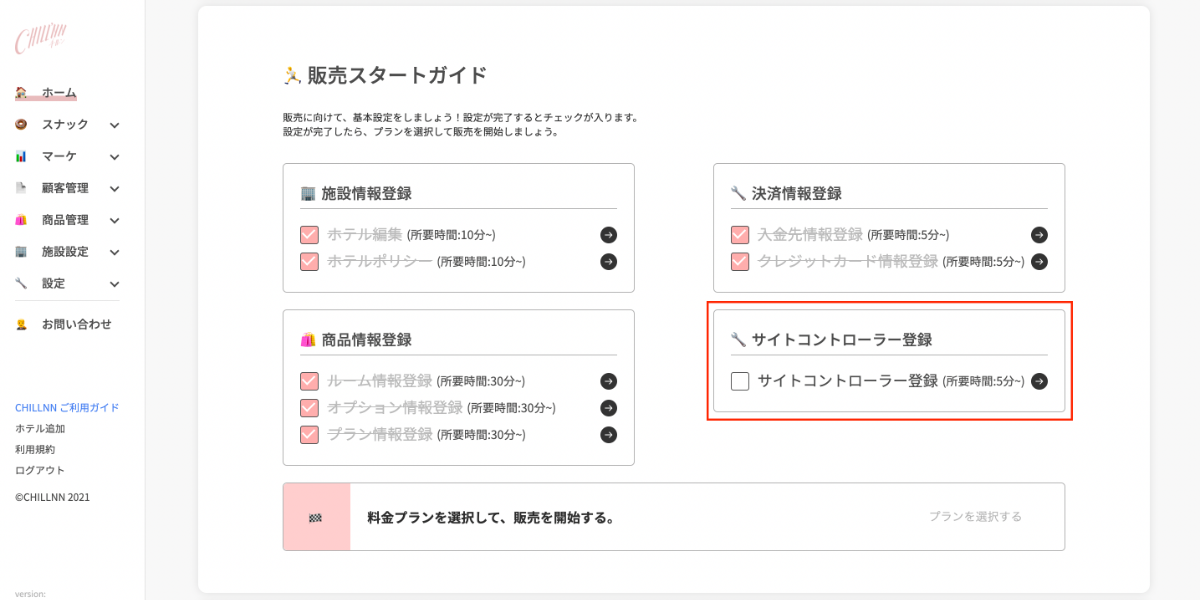Open the CHILLNN ご利用ガイド link
1200x600 pixels.
[67, 408]
